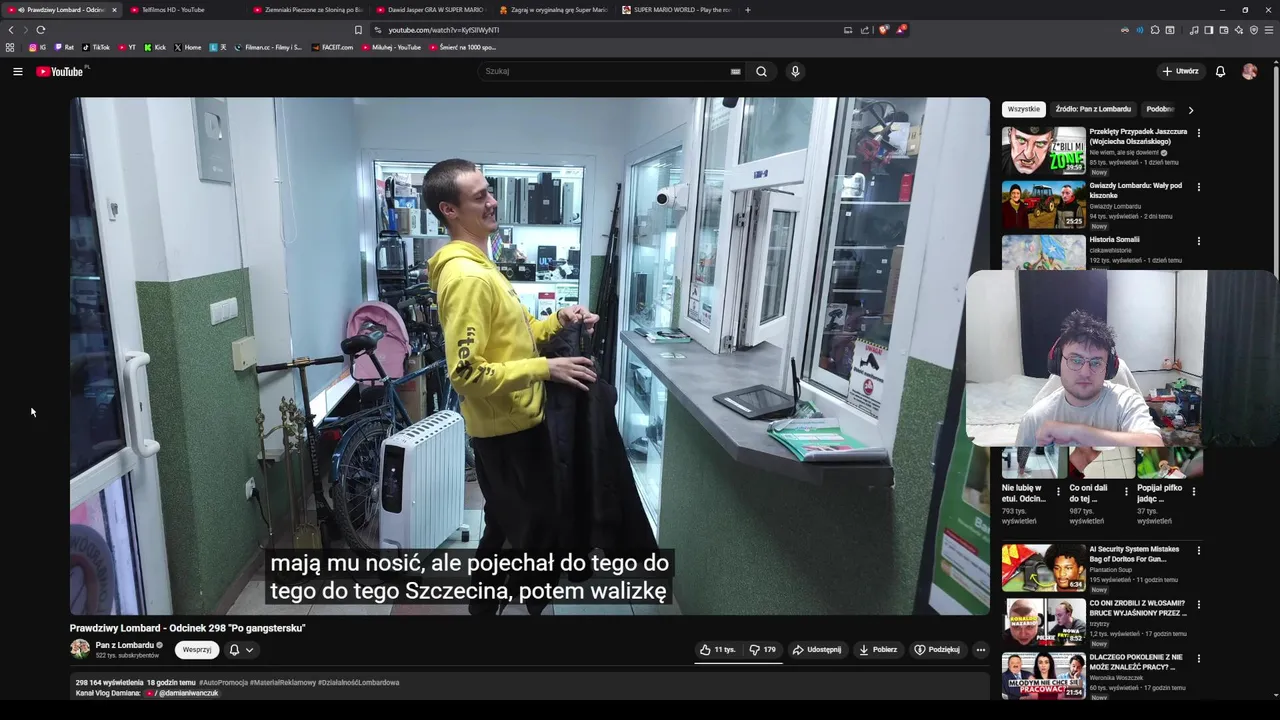Click the Podziękuj thanks button
This screenshot has height=720, width=1280.
click(937, 650)
